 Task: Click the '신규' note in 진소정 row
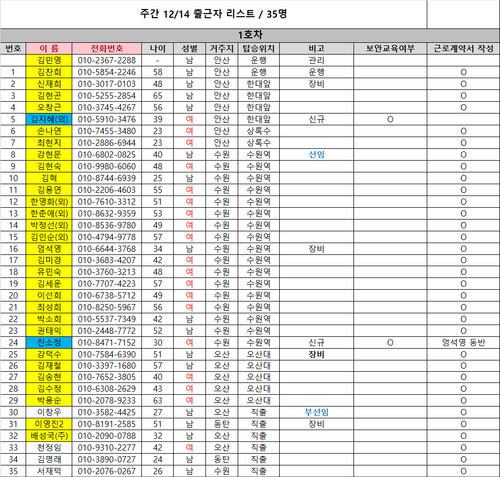click(316, 342)
